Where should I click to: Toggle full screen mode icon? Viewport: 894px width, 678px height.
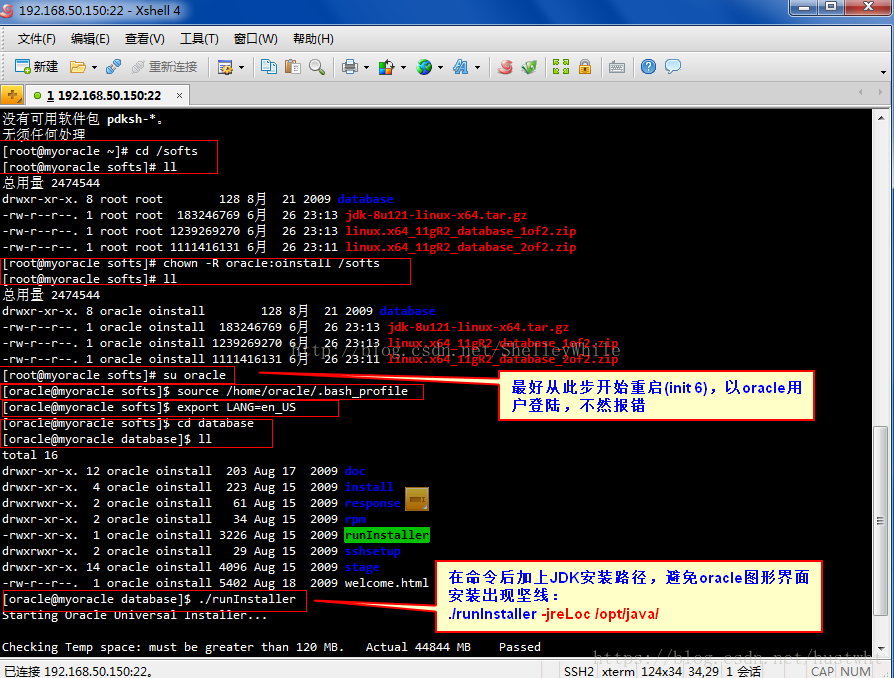(x=561, y=67)
